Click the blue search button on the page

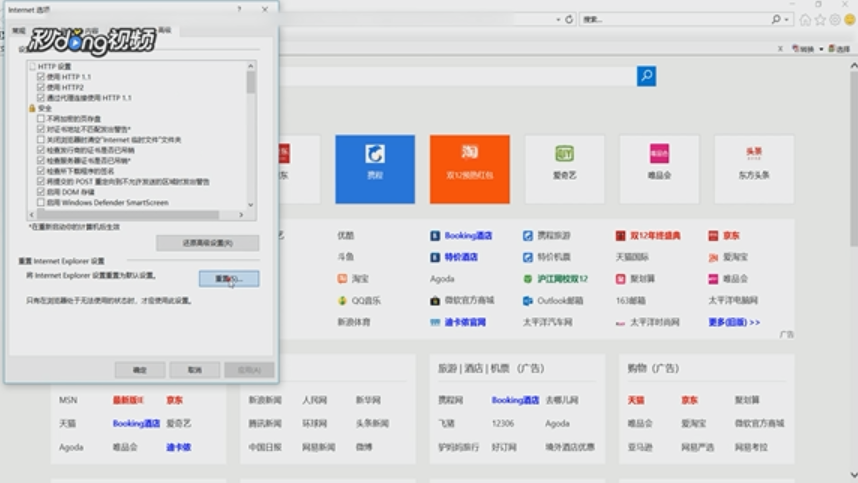(x=646, y=75)
